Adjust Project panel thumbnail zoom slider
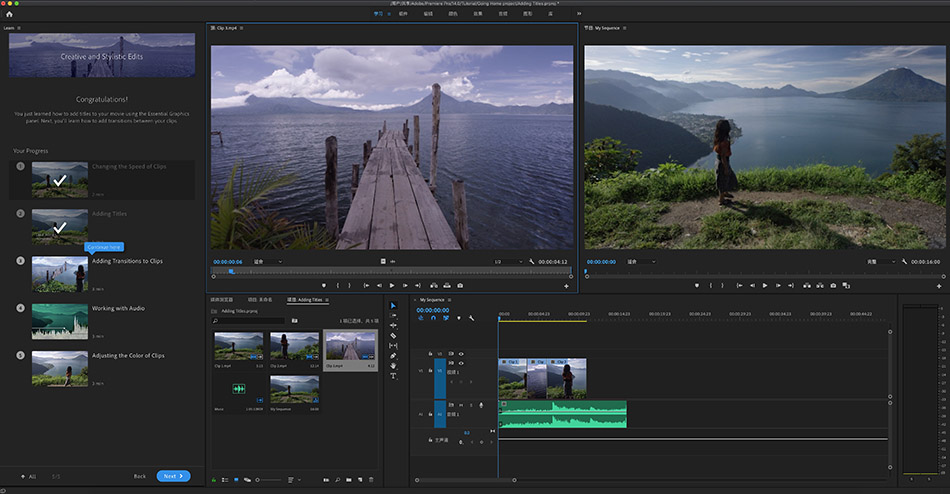 (268, 480)
